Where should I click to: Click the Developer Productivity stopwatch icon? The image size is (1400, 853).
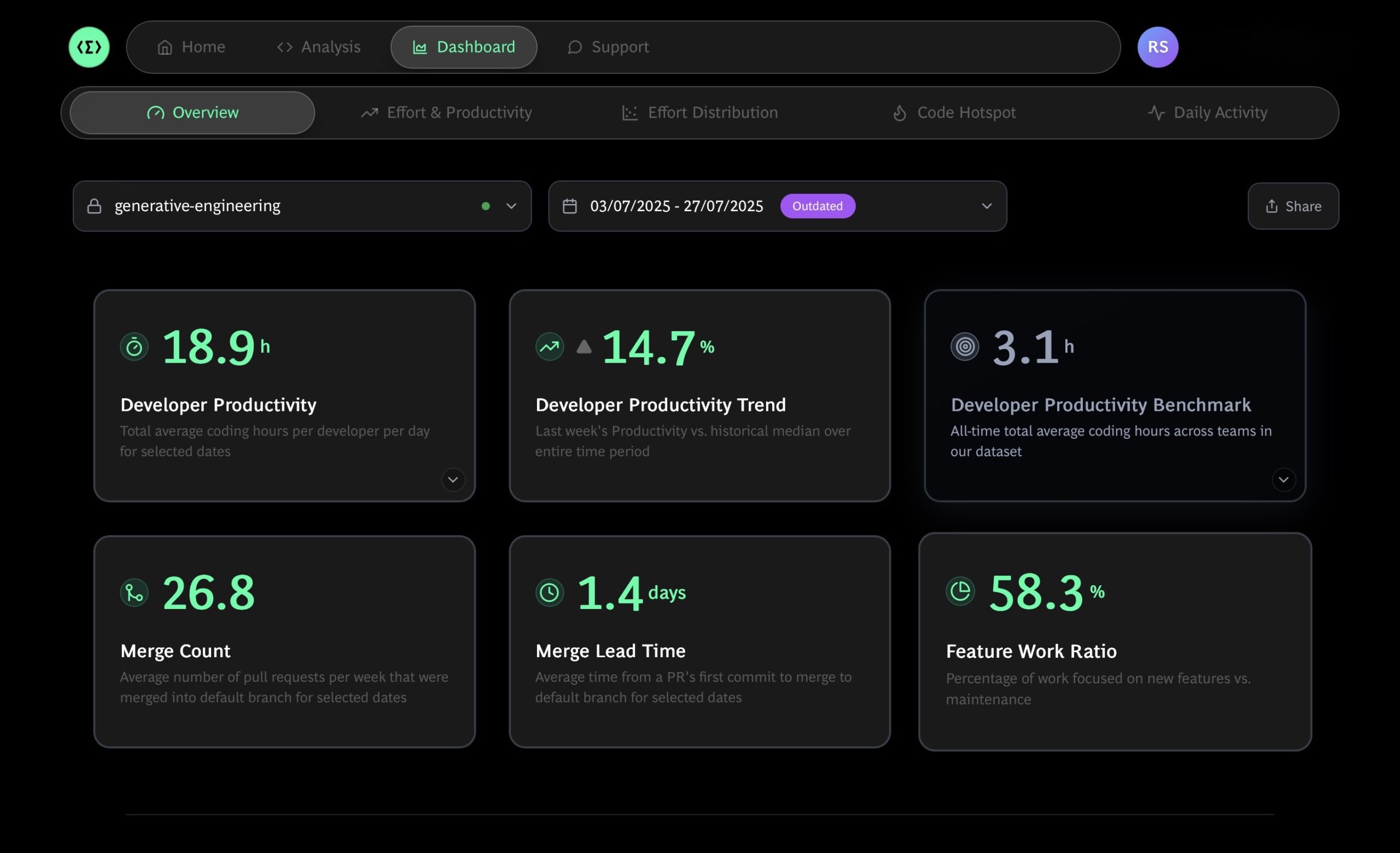pos(134,347)
